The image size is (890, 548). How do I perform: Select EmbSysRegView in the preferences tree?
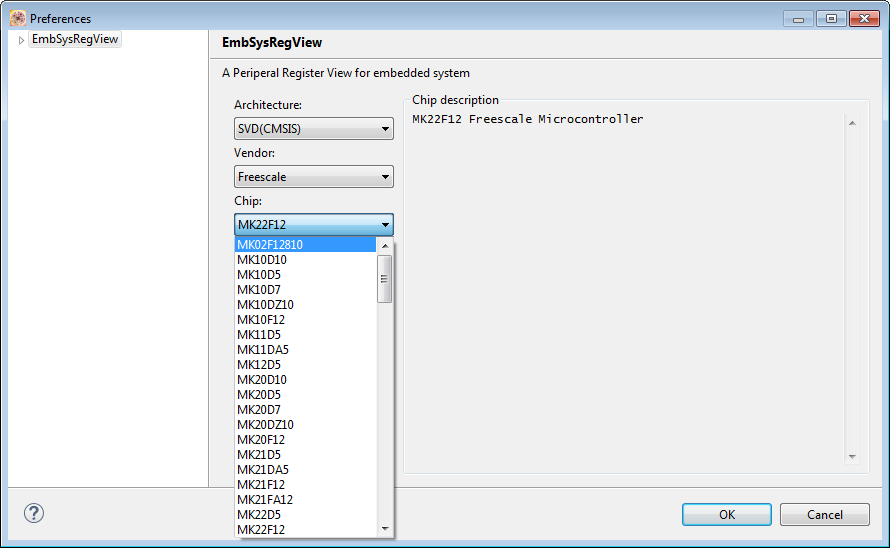point(75,40)
